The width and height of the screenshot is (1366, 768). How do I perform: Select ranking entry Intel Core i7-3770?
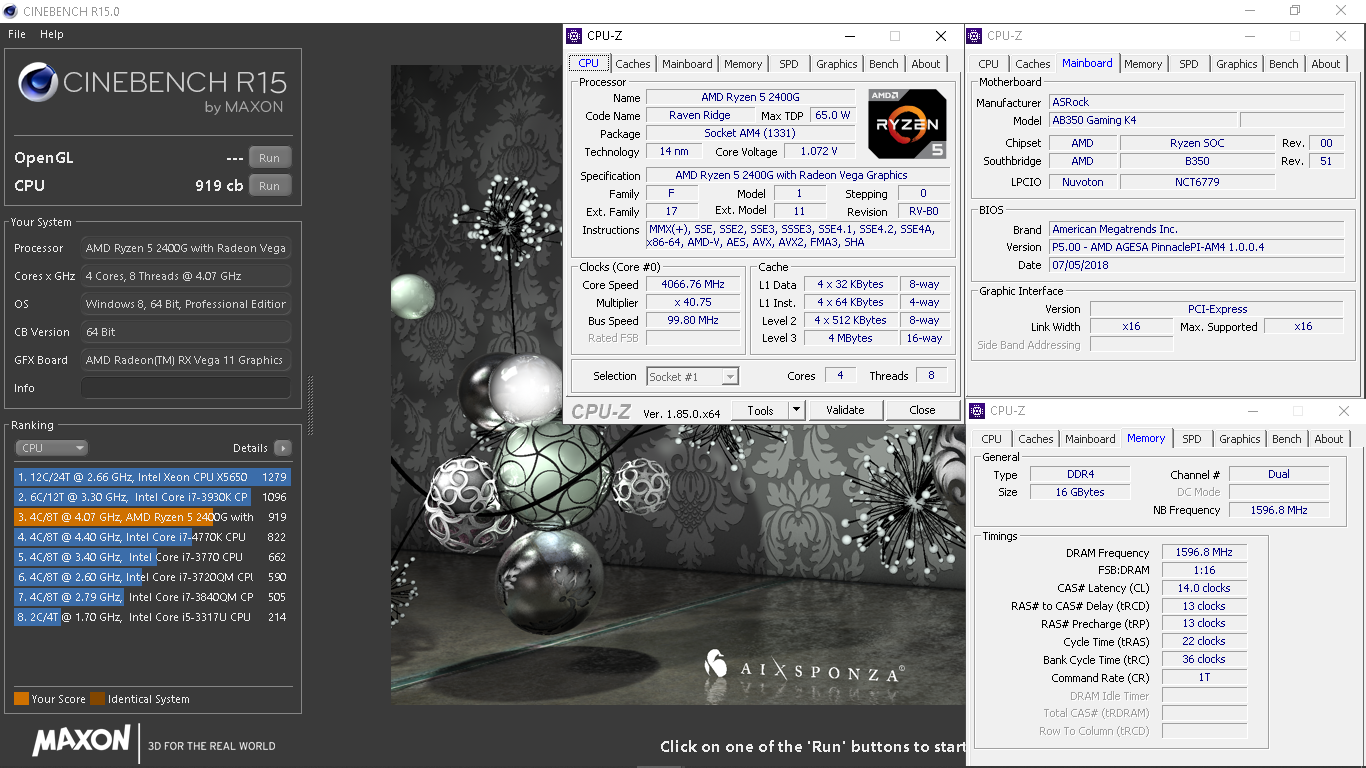[152, 557]
